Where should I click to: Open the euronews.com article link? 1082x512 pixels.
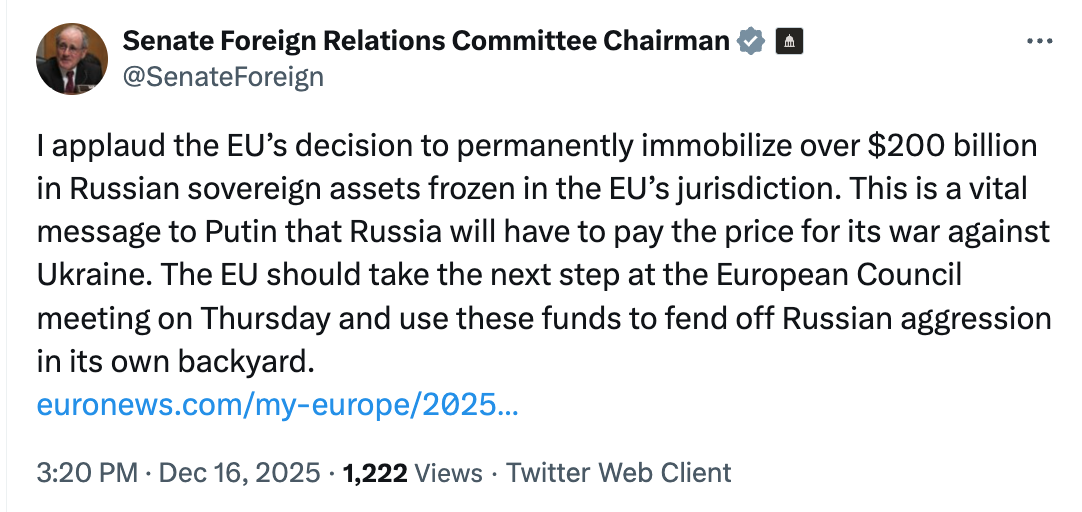pyautogui.click(x=277, y=405)
